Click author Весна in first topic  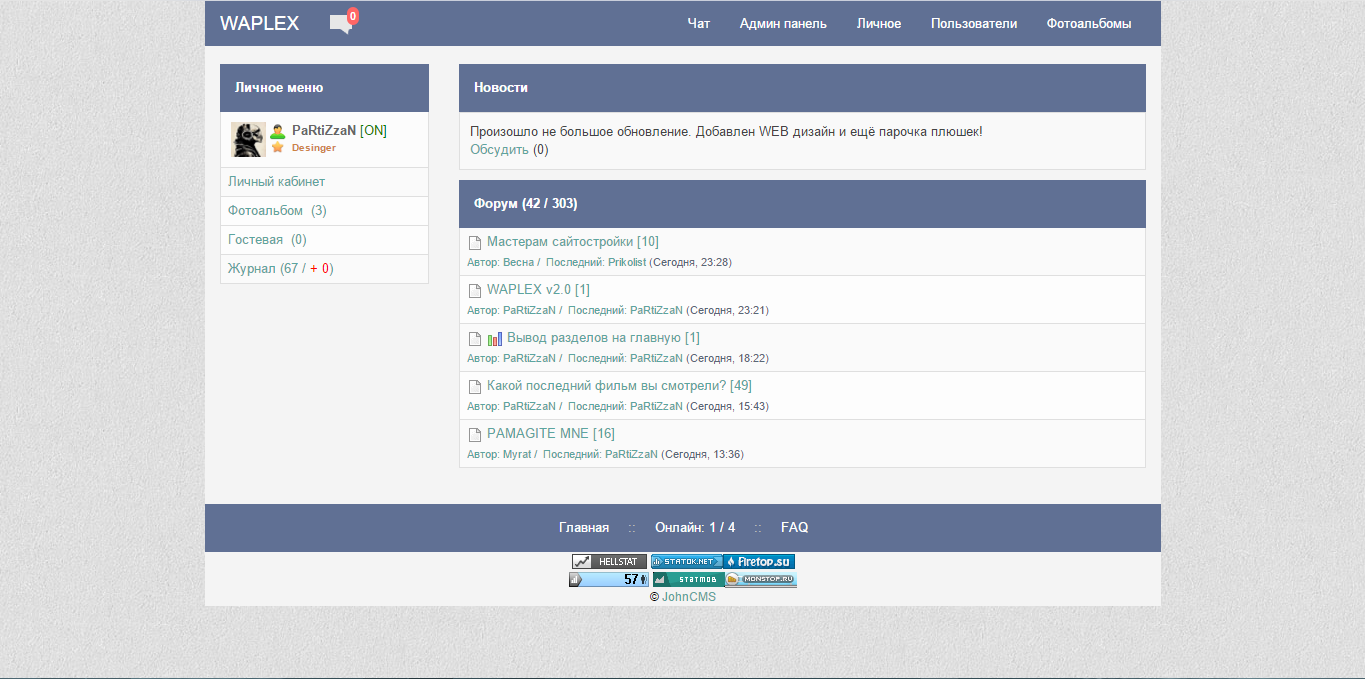click(518, 262)
